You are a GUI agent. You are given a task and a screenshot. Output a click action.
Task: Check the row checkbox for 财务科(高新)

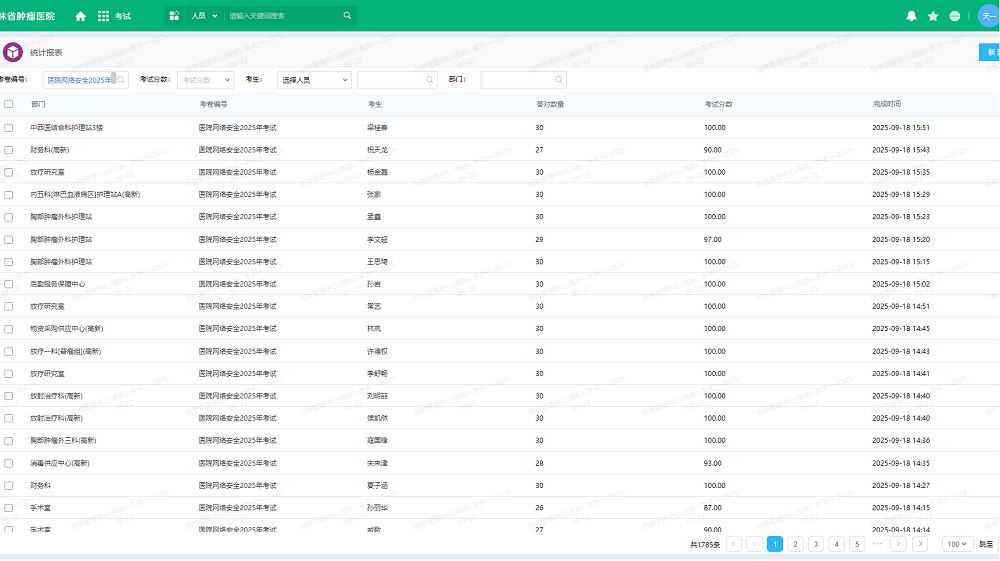[x=9, y=150]
